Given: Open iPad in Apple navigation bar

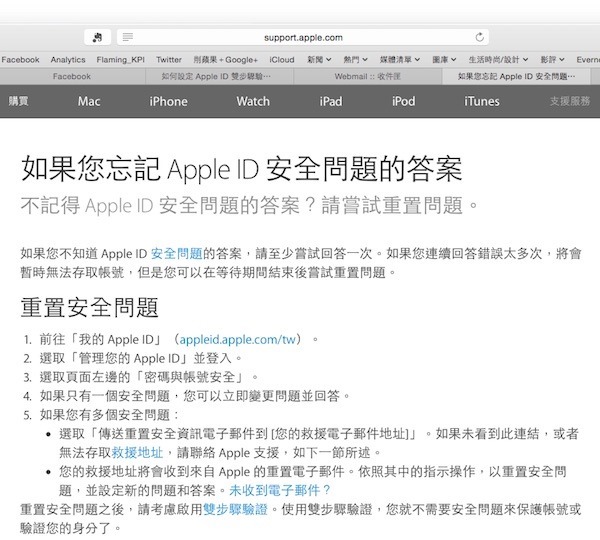Looking at the screenshot, I should coord(331,101).
